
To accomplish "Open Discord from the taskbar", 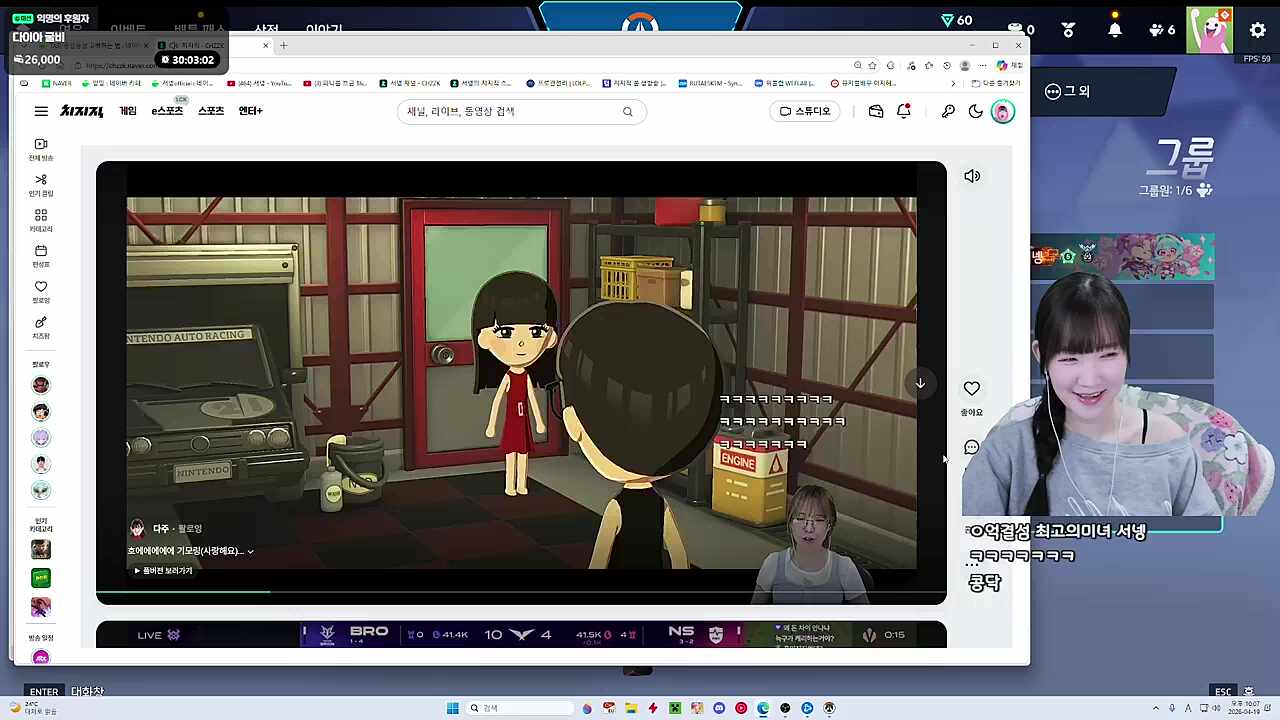I will tap(719, 708).
